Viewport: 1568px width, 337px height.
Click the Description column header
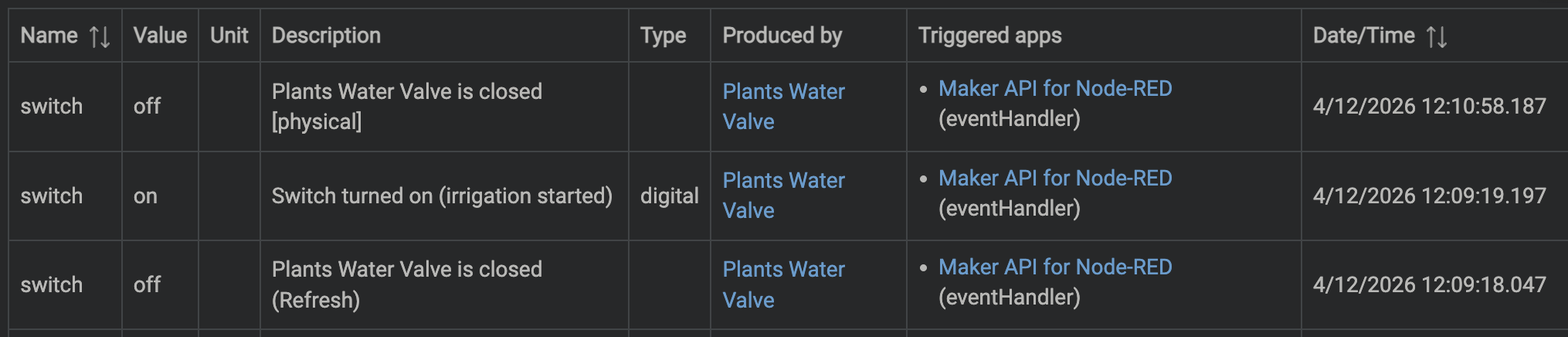pos(326,36)
